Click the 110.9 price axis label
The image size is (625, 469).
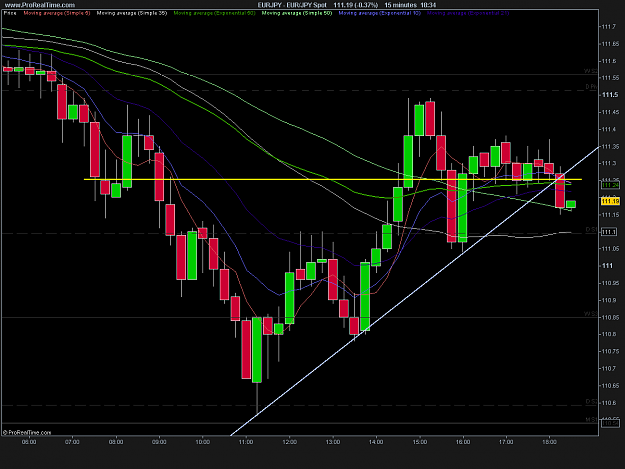[608, 300]
